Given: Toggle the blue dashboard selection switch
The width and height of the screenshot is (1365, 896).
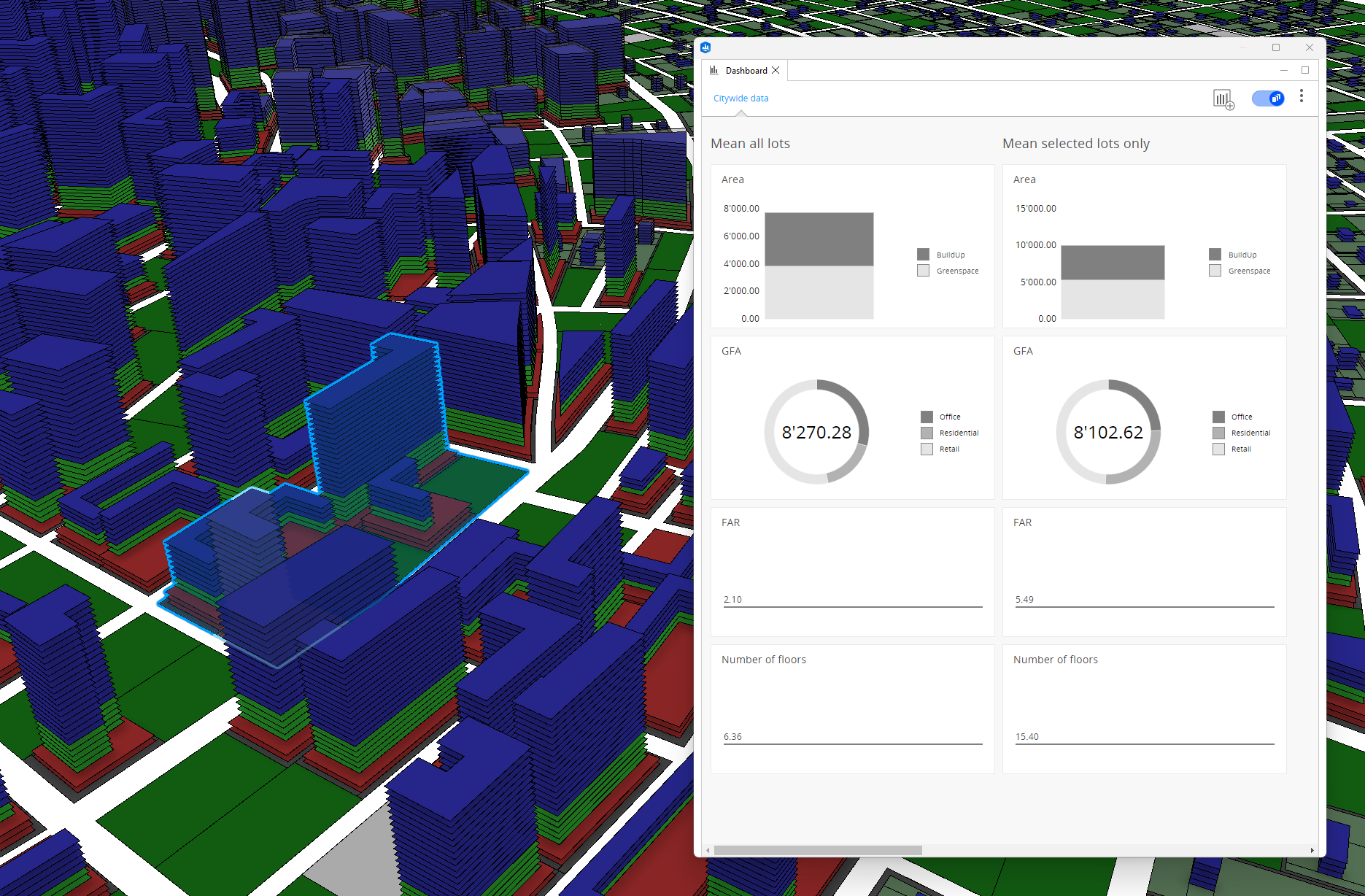Looking at the screenshot, I should click(x=1268, y=99).
